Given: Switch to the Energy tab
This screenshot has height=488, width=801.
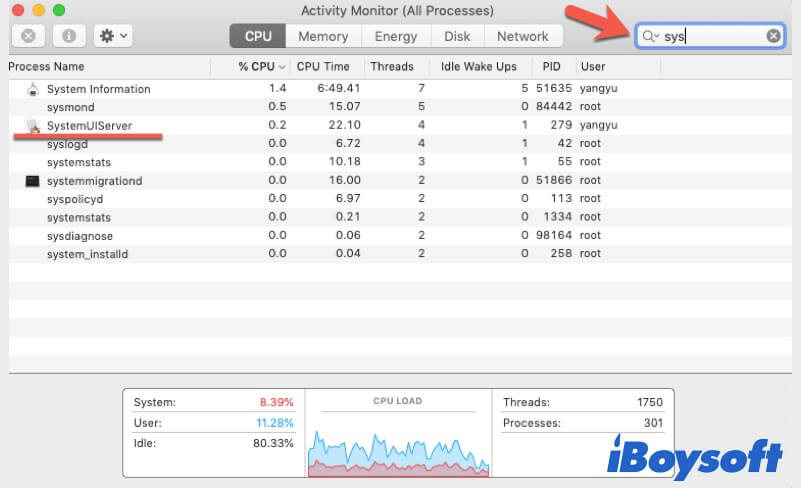Looking at the screenshot, I should click(x=395, y=36).
